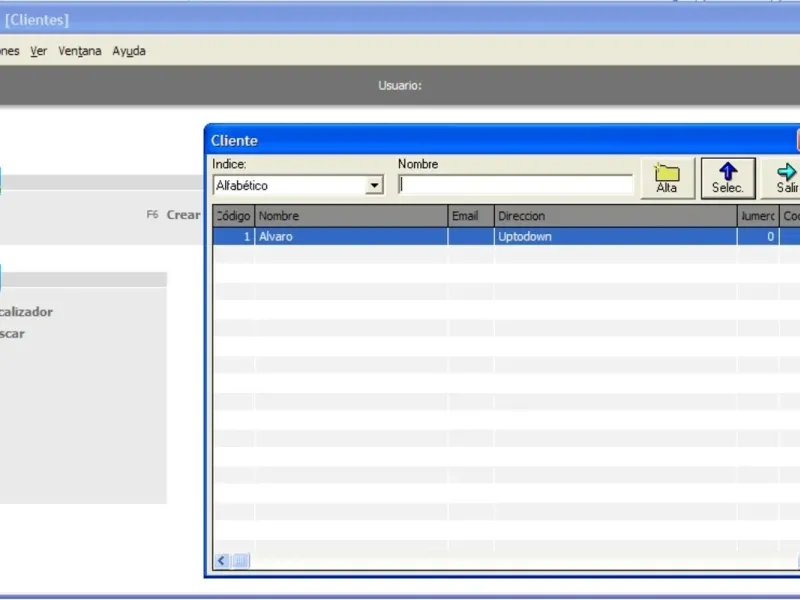Viewport: 800px width, 600px height.
Task: Click the Usuario label in gray bar
Action: [x=400, y=85]
